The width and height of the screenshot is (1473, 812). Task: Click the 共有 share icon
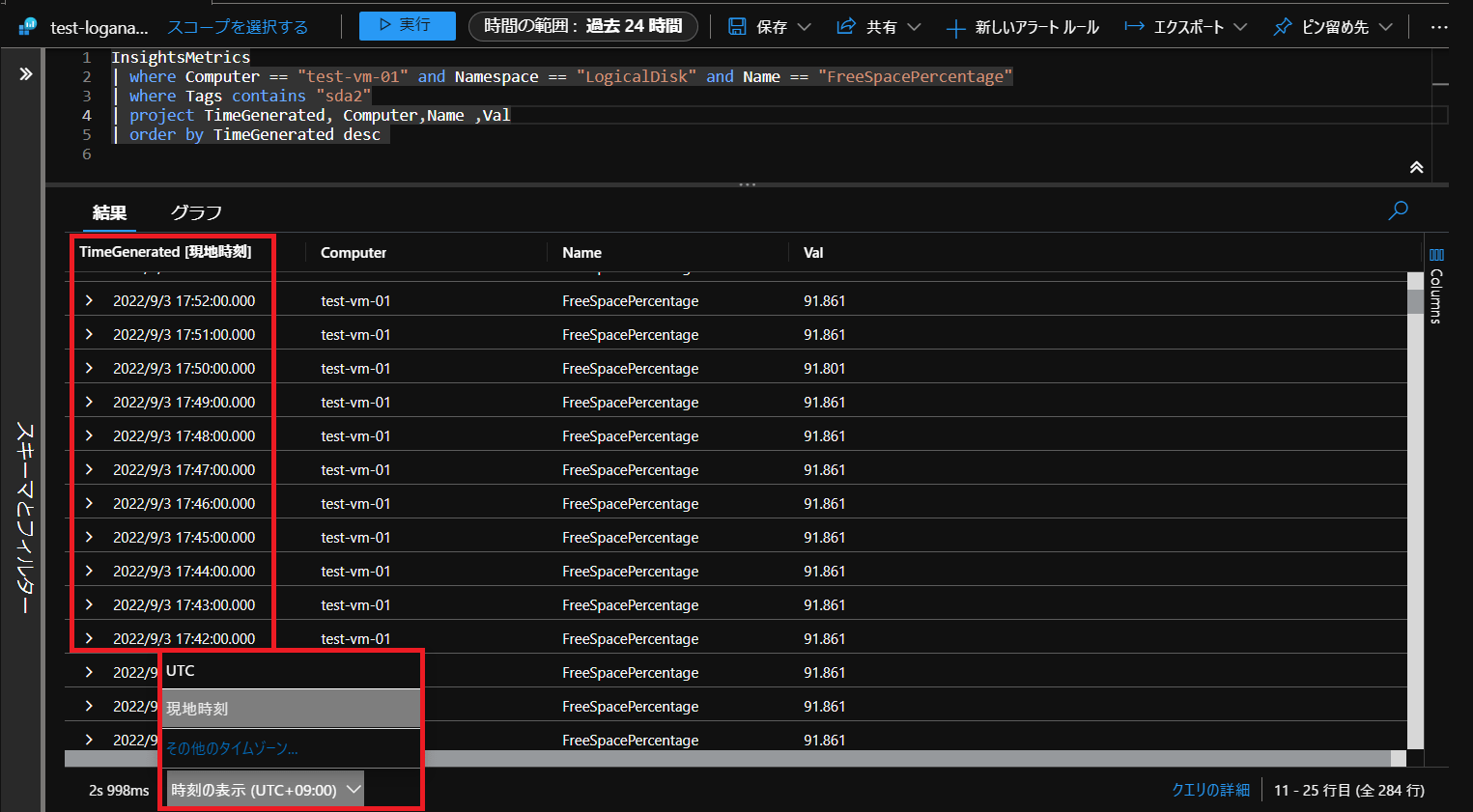(x=846, y=27)
